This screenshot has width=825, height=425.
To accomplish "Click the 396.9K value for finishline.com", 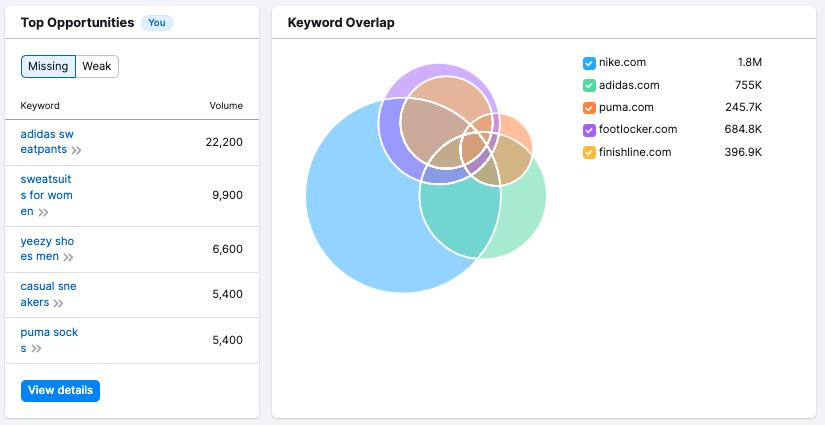I will [743, 153].
